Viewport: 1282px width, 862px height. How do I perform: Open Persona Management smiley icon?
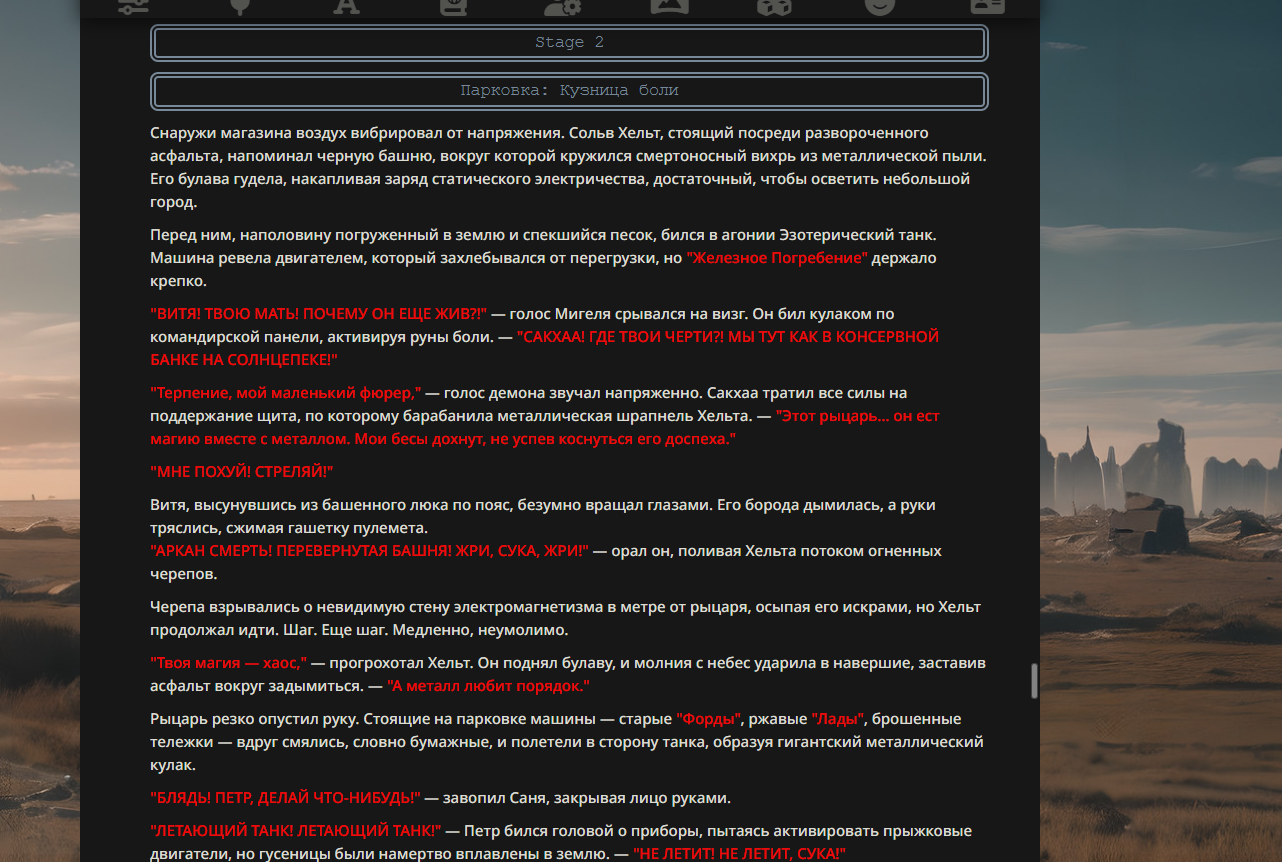tap(880, 6)
